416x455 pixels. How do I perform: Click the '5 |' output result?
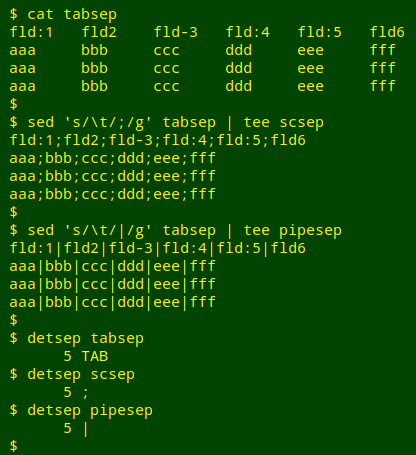coord(76,428)
